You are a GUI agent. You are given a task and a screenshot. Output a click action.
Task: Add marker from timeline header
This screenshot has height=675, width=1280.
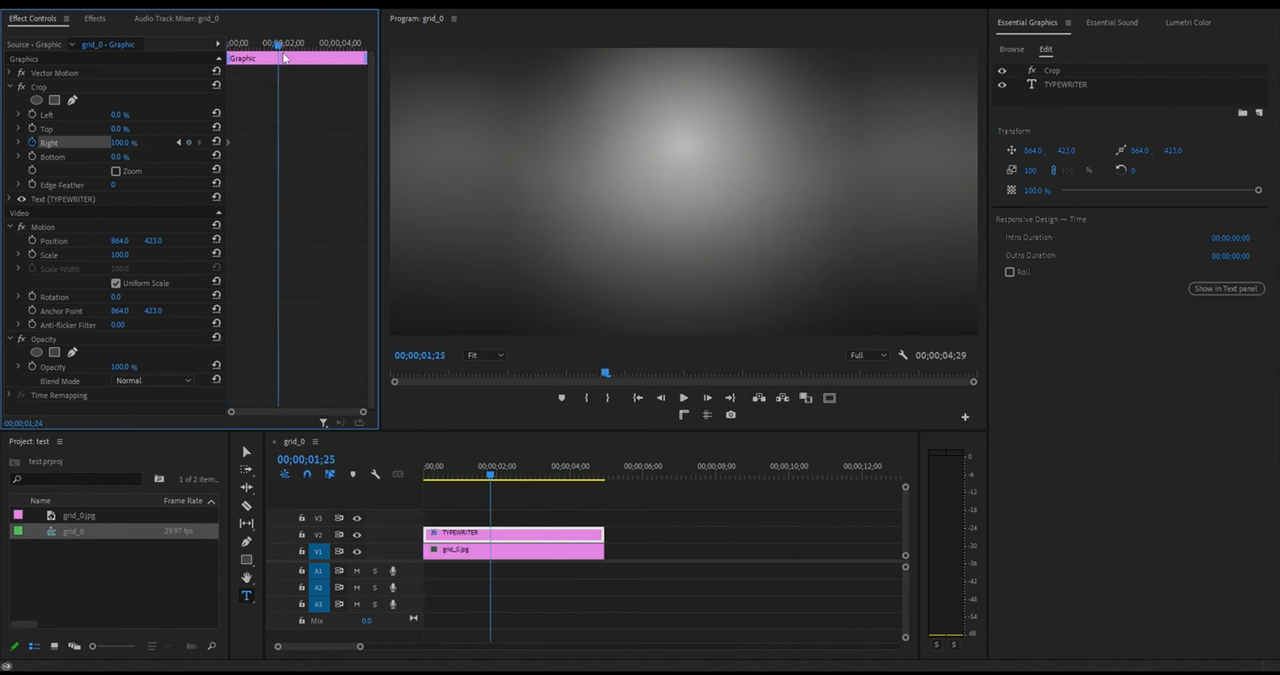pyautogui.click(x=352, y=474)
